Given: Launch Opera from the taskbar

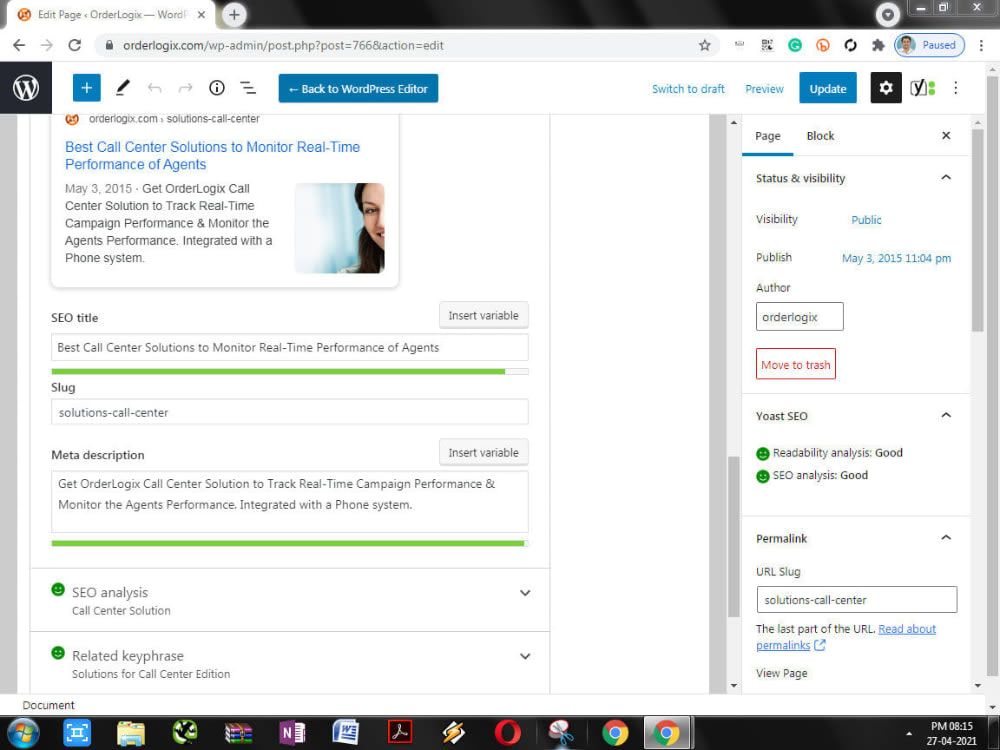Looking at the screenshot, I should (x=507, y=733).
